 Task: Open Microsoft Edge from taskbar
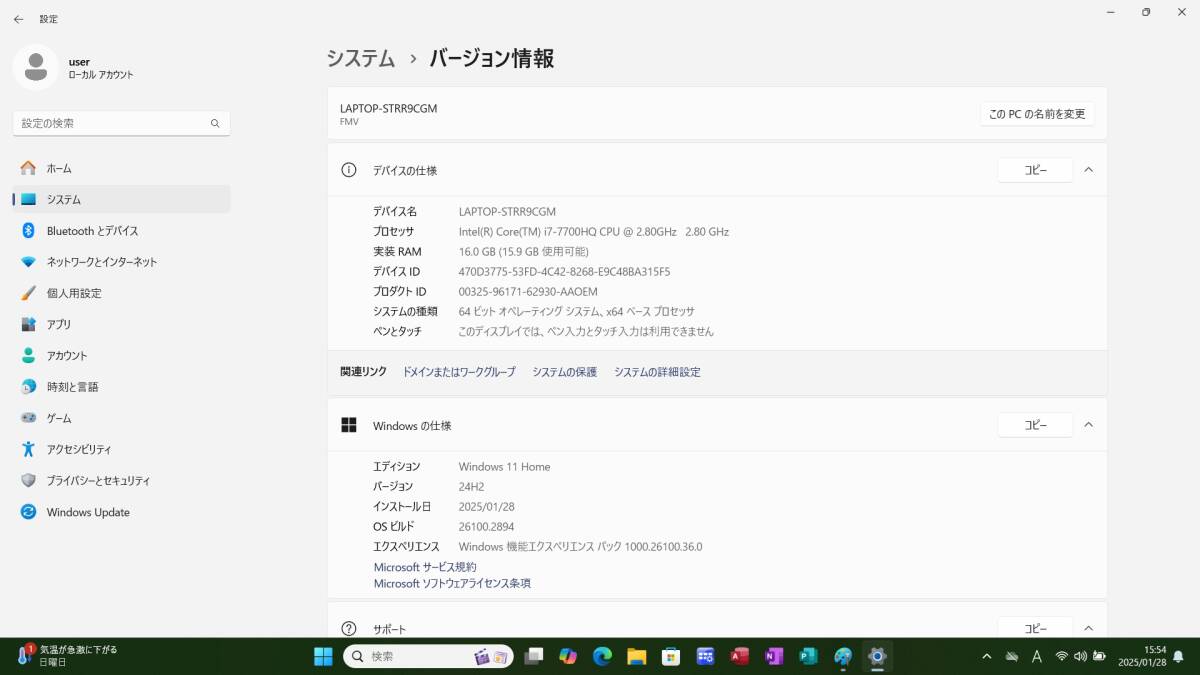pos(602,656)
